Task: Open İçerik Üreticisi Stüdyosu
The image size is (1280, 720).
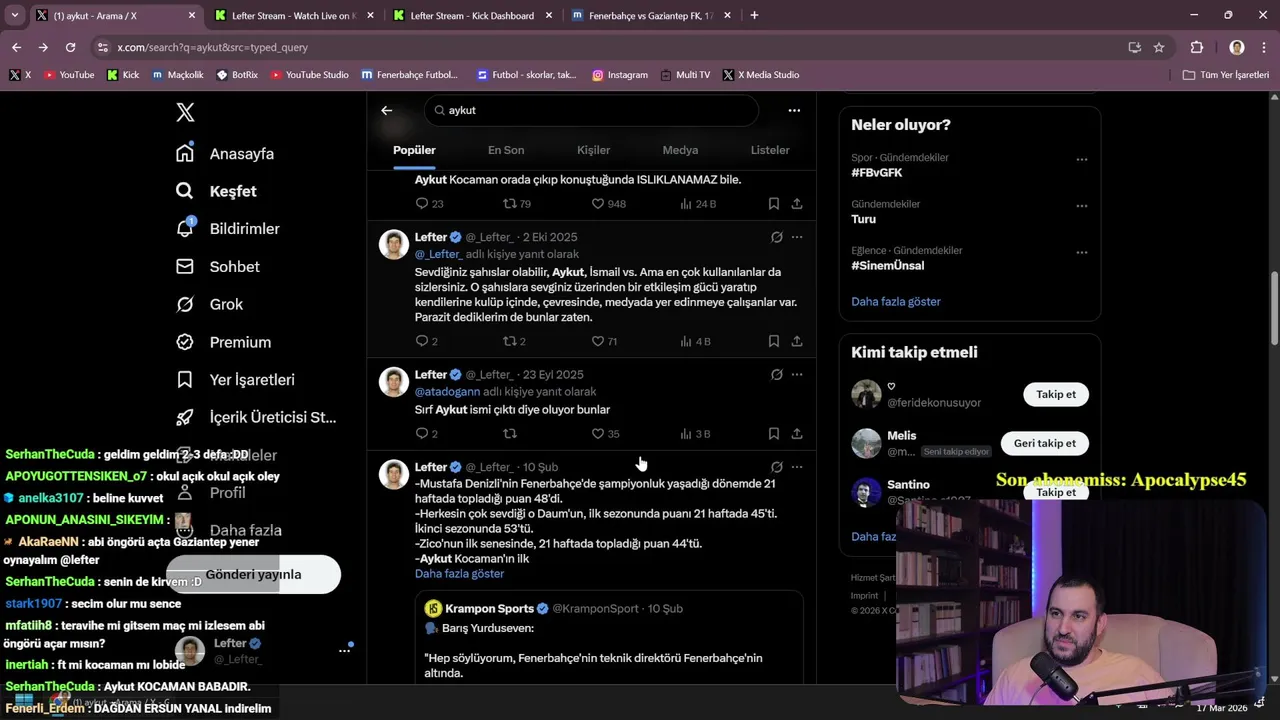Action: (256, 417)
